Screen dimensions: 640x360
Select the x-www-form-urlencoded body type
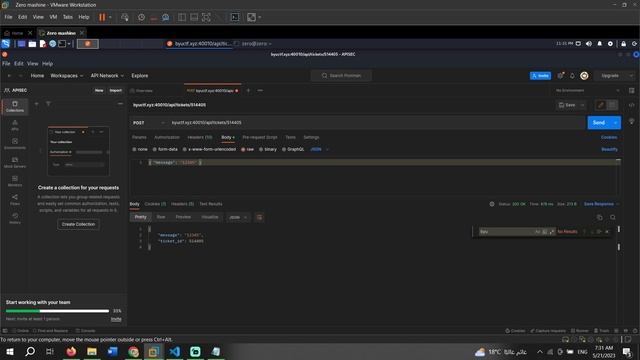point(209,149)
